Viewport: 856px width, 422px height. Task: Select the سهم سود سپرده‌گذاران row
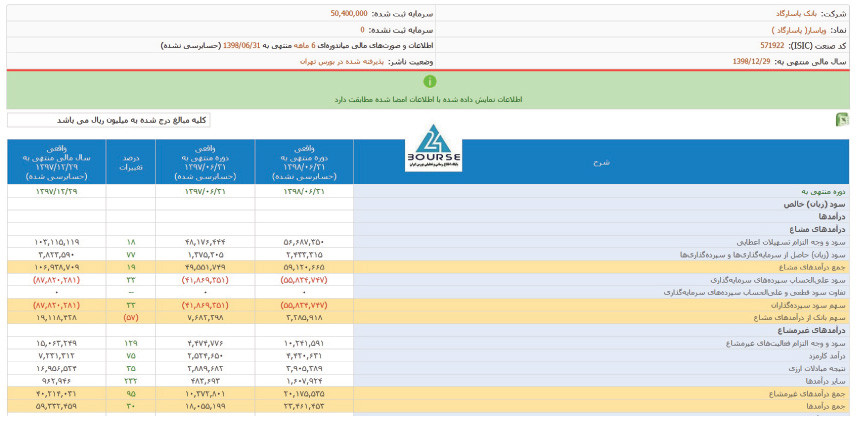(x=600, y=305)
